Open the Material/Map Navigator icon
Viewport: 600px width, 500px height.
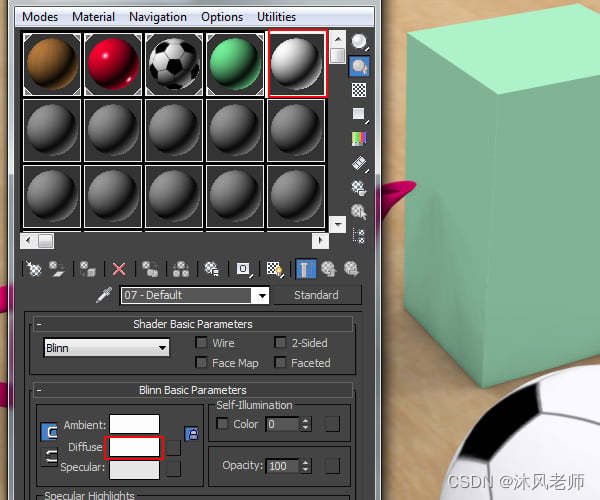click(359, 236)
